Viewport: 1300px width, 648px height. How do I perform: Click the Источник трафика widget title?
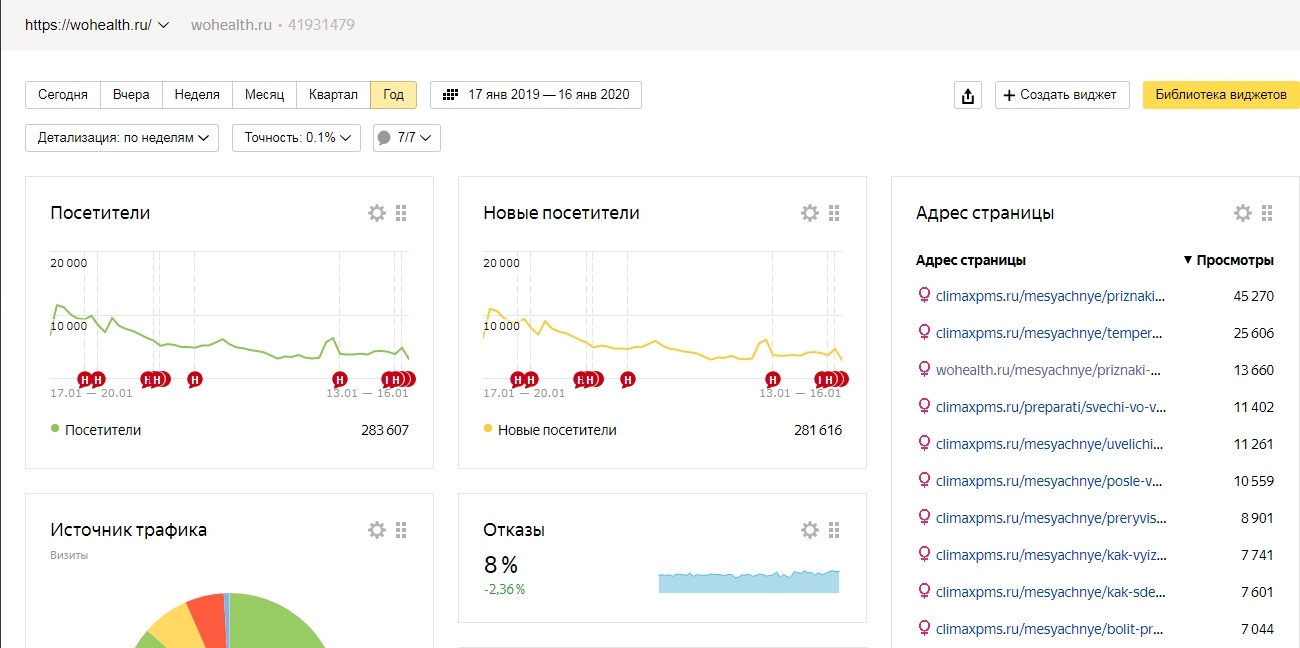129,530
